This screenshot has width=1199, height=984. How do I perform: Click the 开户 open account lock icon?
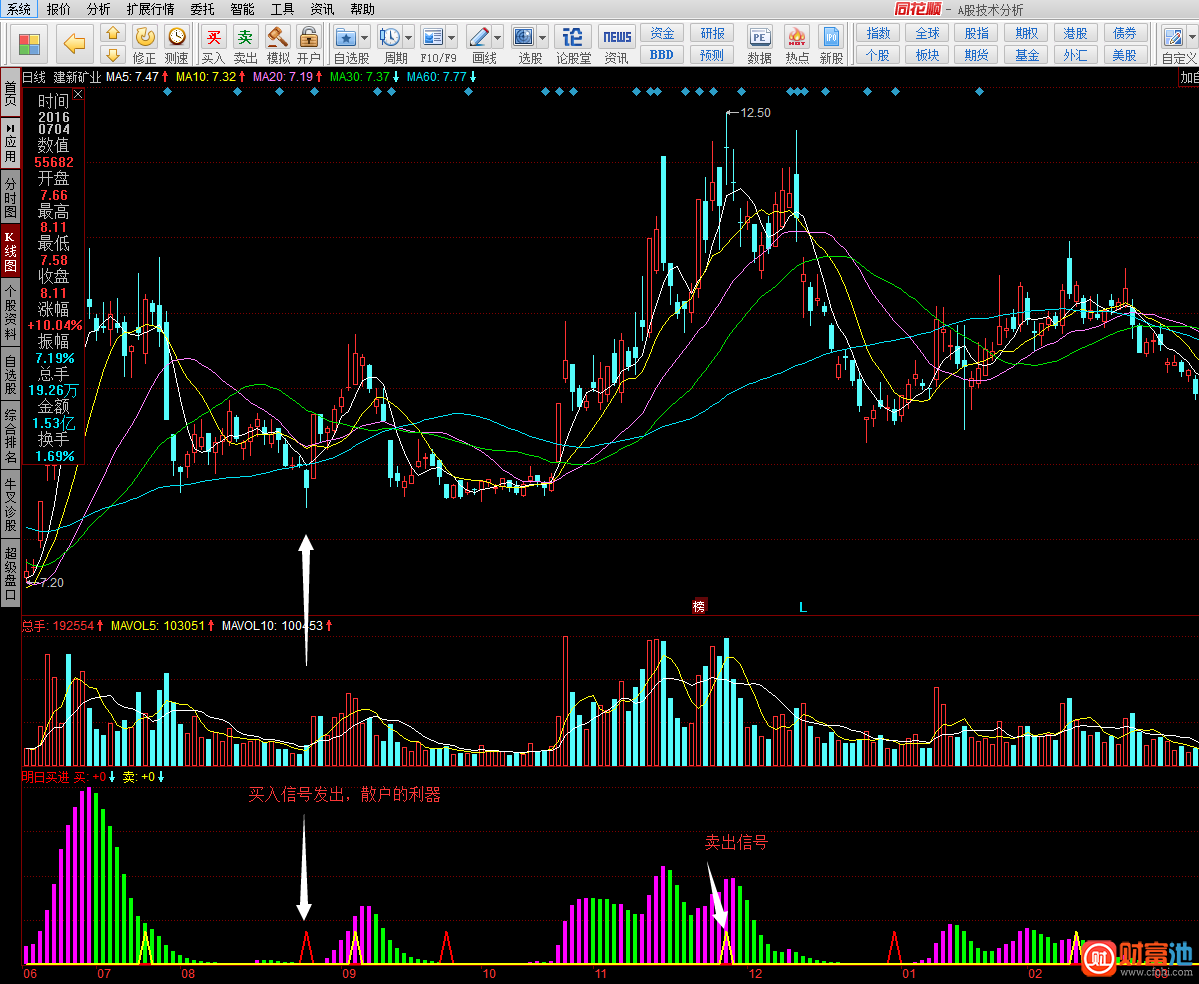pos(308,44)
